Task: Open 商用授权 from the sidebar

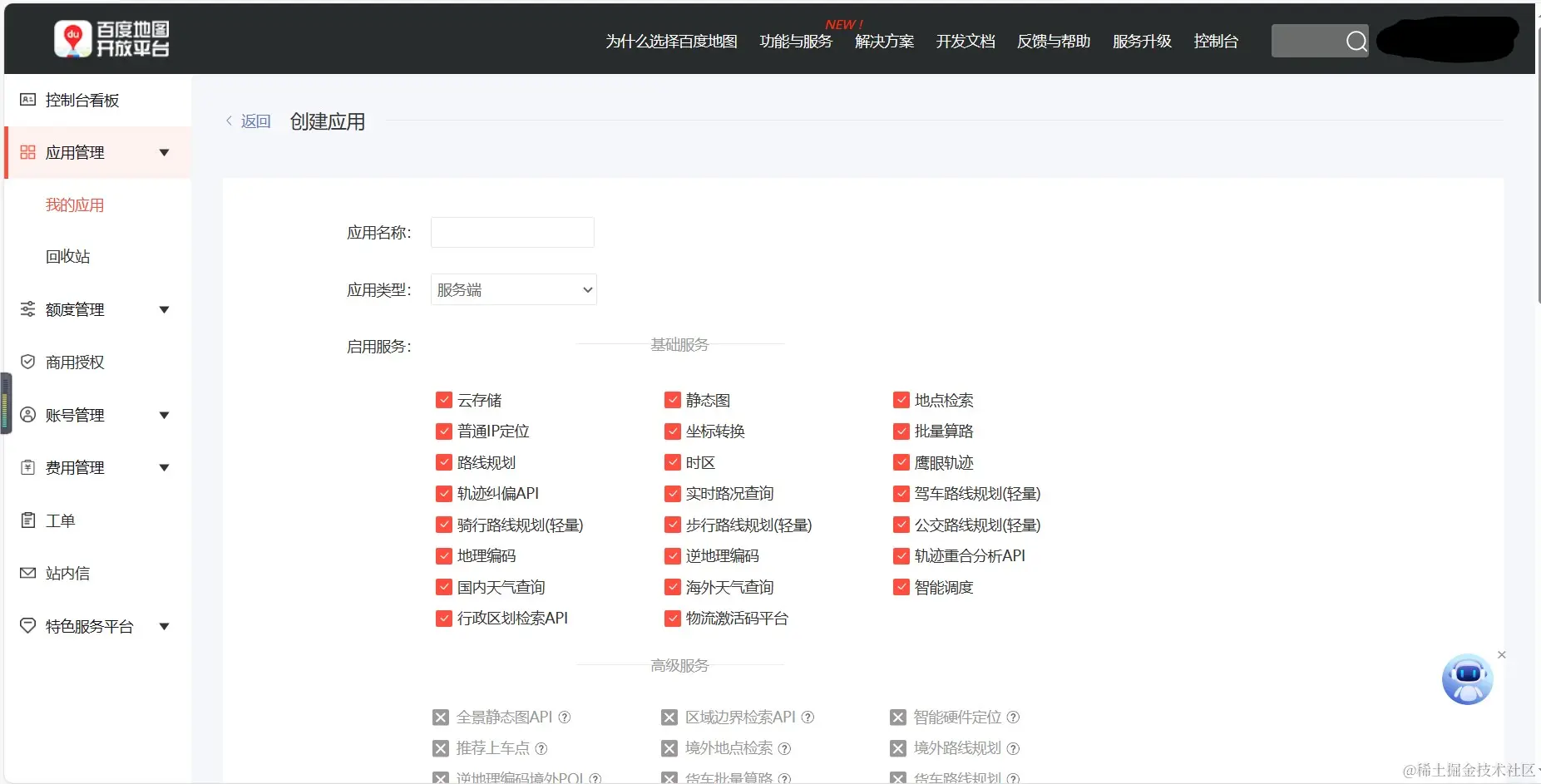Action: coord(27,362)
